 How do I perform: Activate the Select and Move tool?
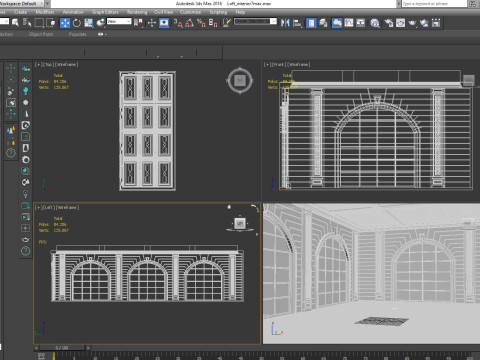[x=65, y=23]
